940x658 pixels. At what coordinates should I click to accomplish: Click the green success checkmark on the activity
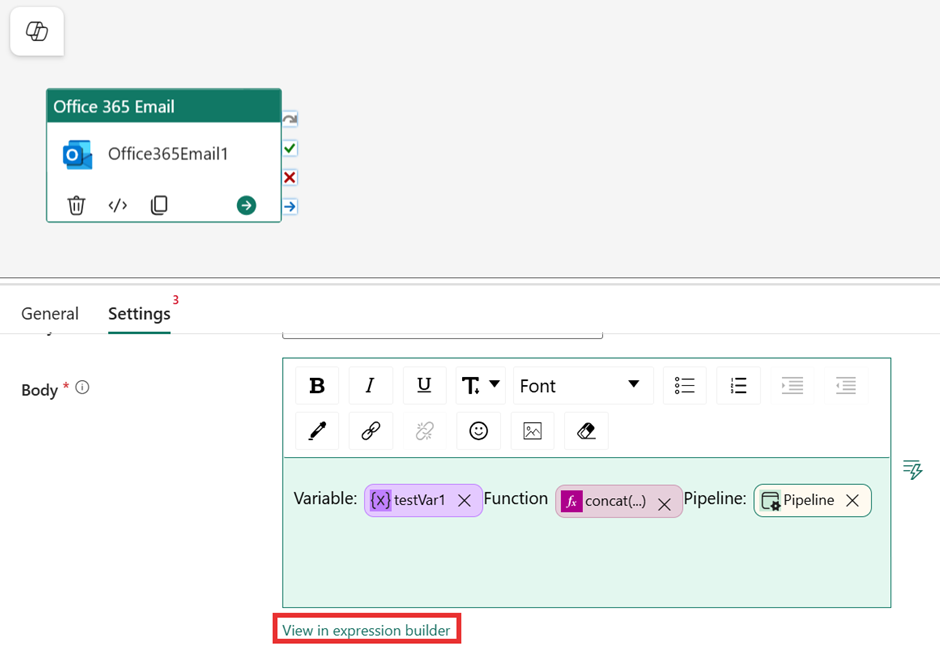[x=289, y=147]
